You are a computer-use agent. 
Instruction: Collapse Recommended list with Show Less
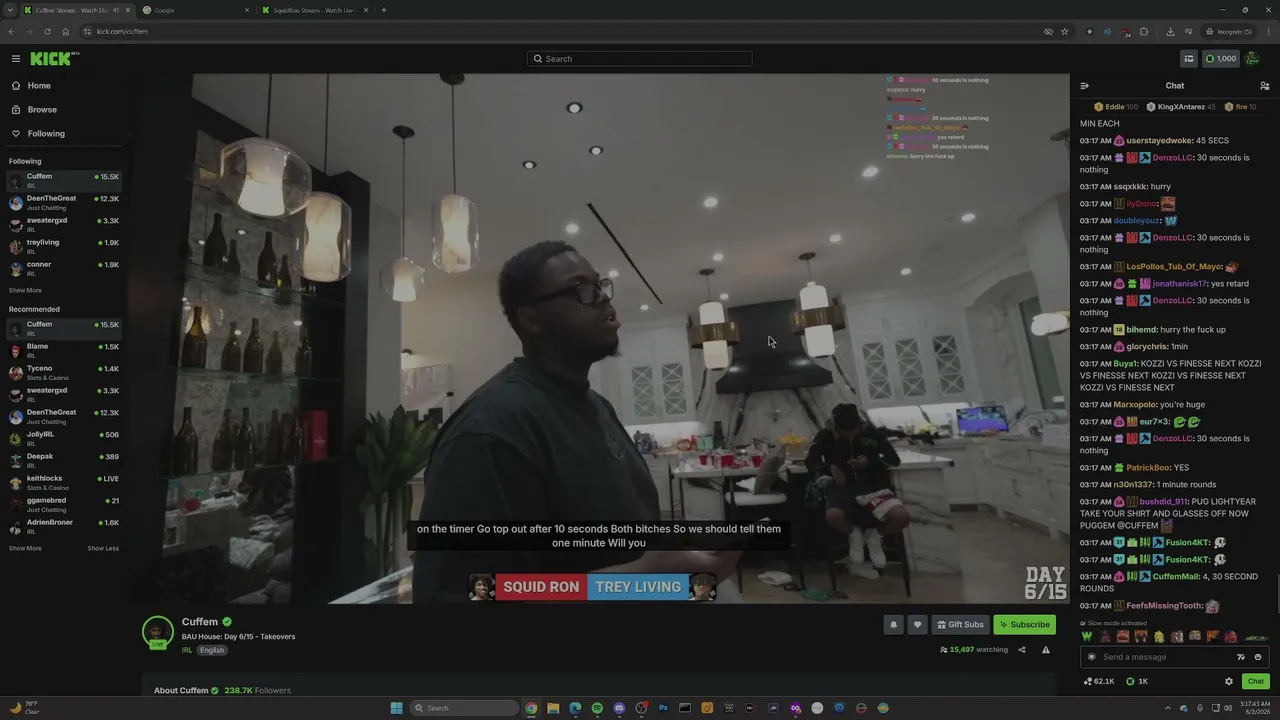[103, 549]
